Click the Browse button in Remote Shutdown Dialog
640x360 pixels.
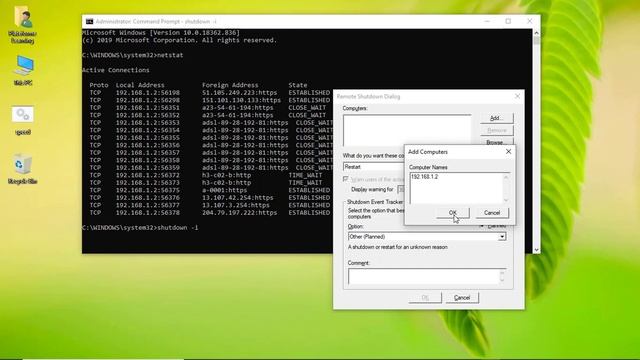tap(497, 142)
